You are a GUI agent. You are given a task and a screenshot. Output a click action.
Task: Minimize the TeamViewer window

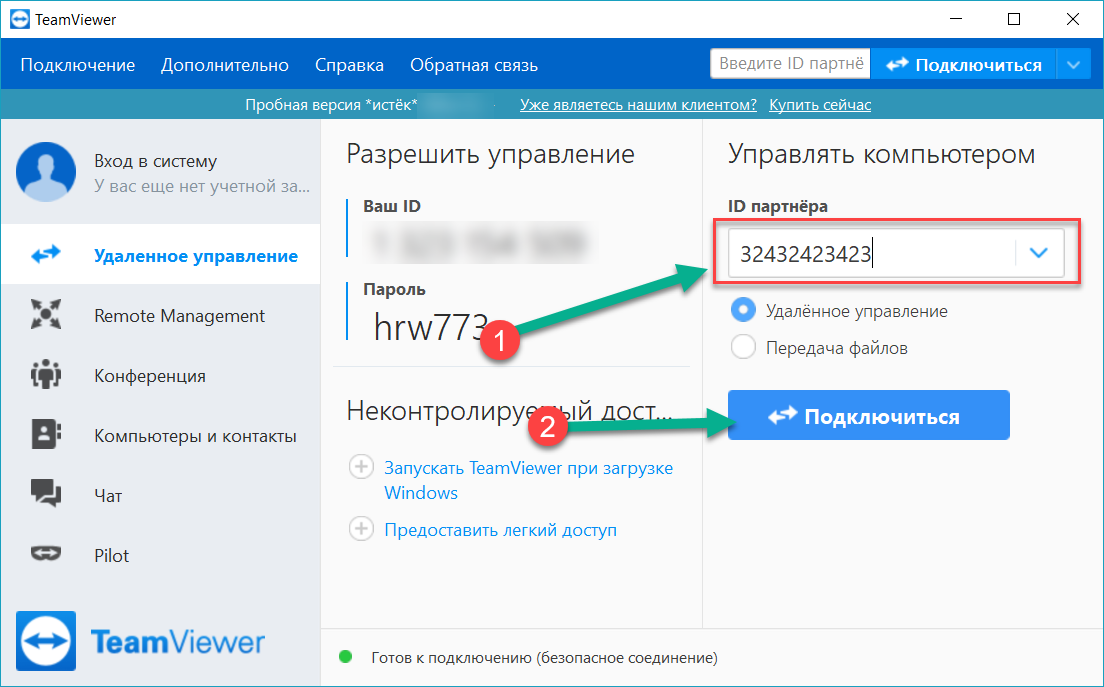[955, 19]
